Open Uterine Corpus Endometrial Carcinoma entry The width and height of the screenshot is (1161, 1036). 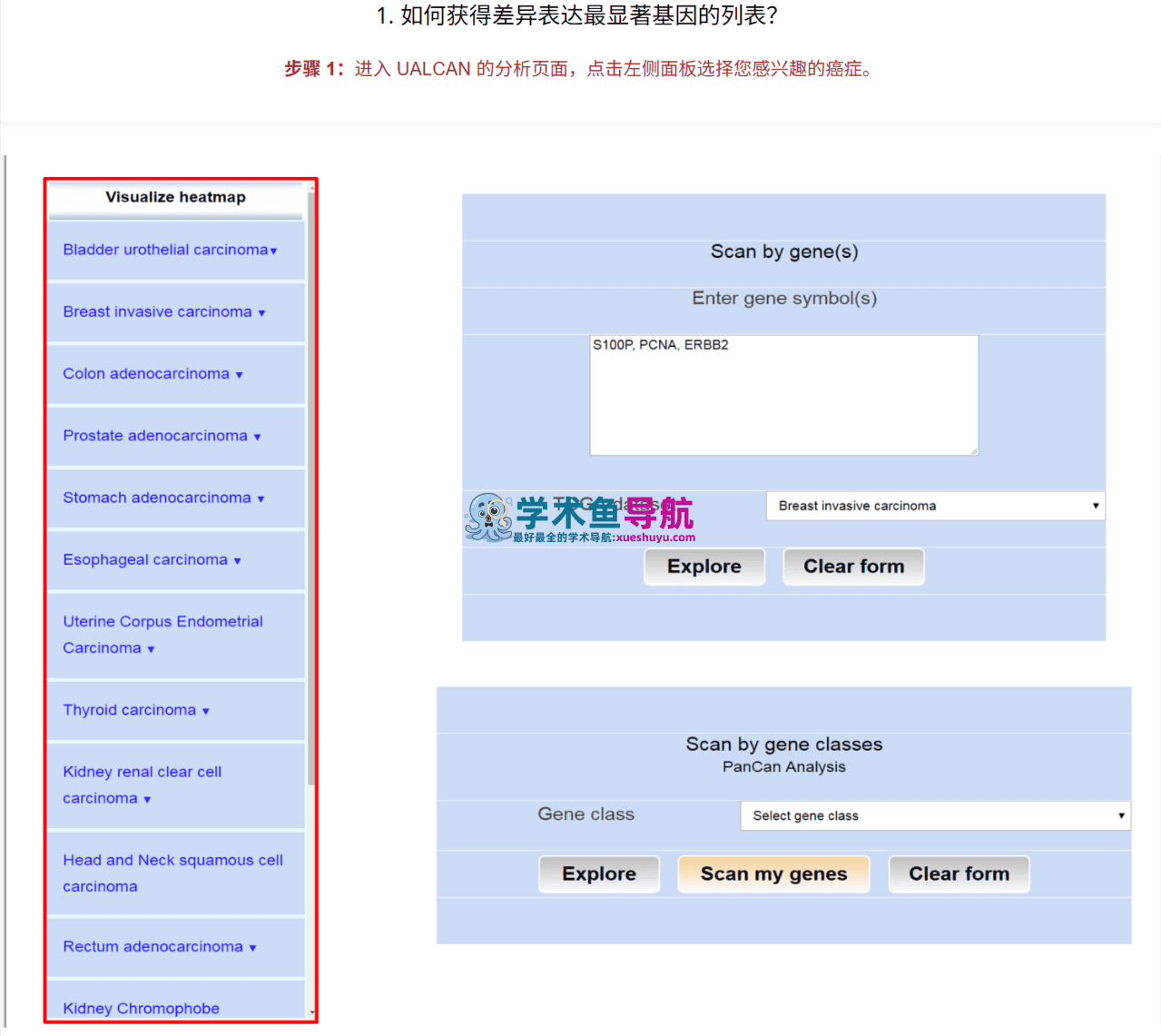point(162,635)
